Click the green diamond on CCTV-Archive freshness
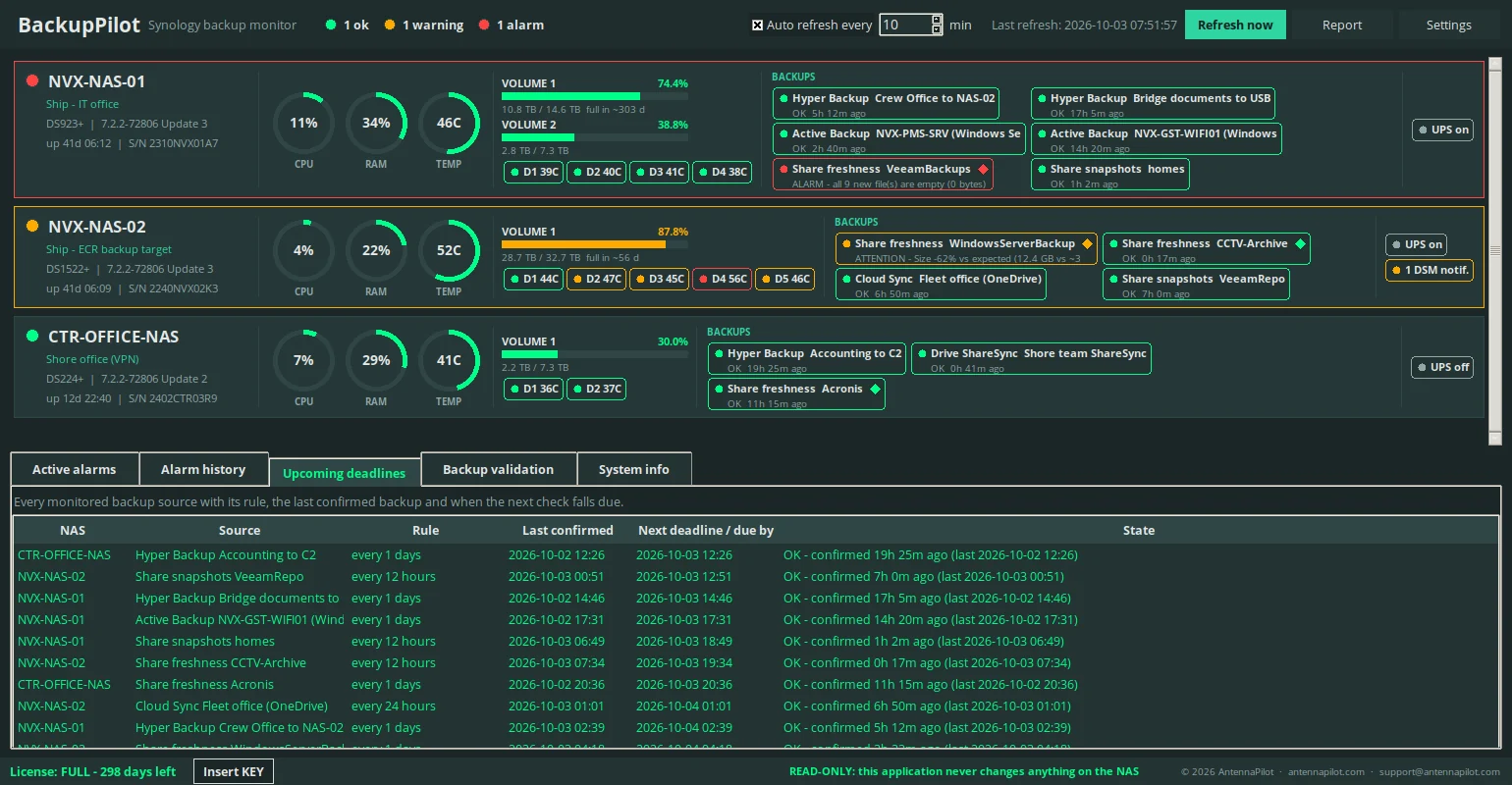Viewport: 1512px width, 785px height. point(1300,243)
